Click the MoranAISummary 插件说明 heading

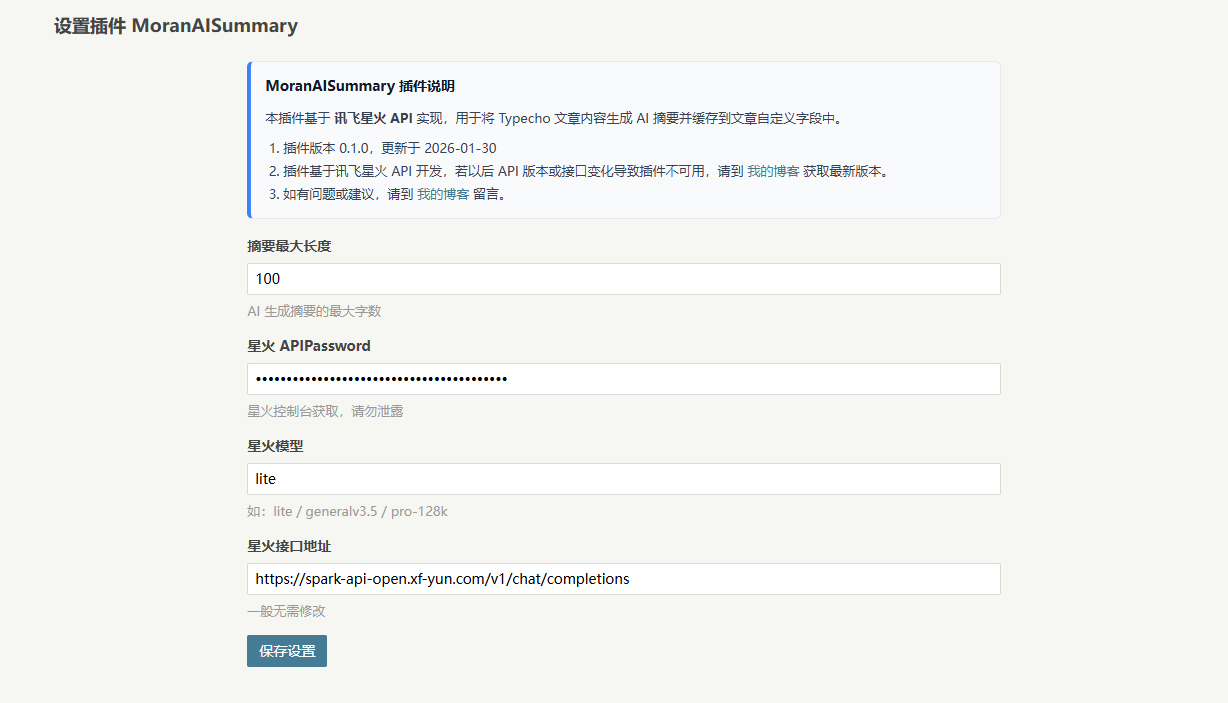[x=360, y=87]
